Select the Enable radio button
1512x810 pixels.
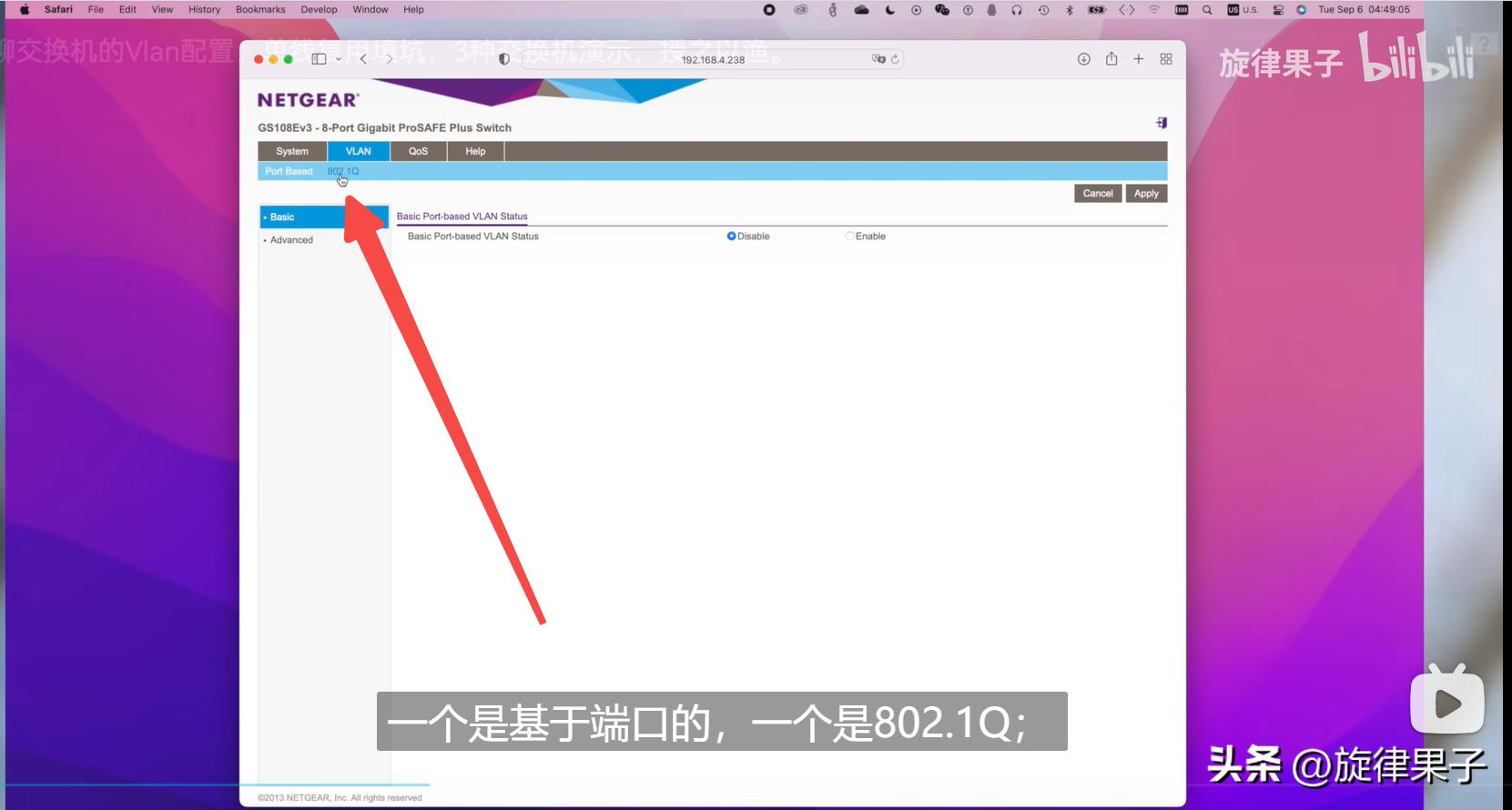[x=849, y=237]
